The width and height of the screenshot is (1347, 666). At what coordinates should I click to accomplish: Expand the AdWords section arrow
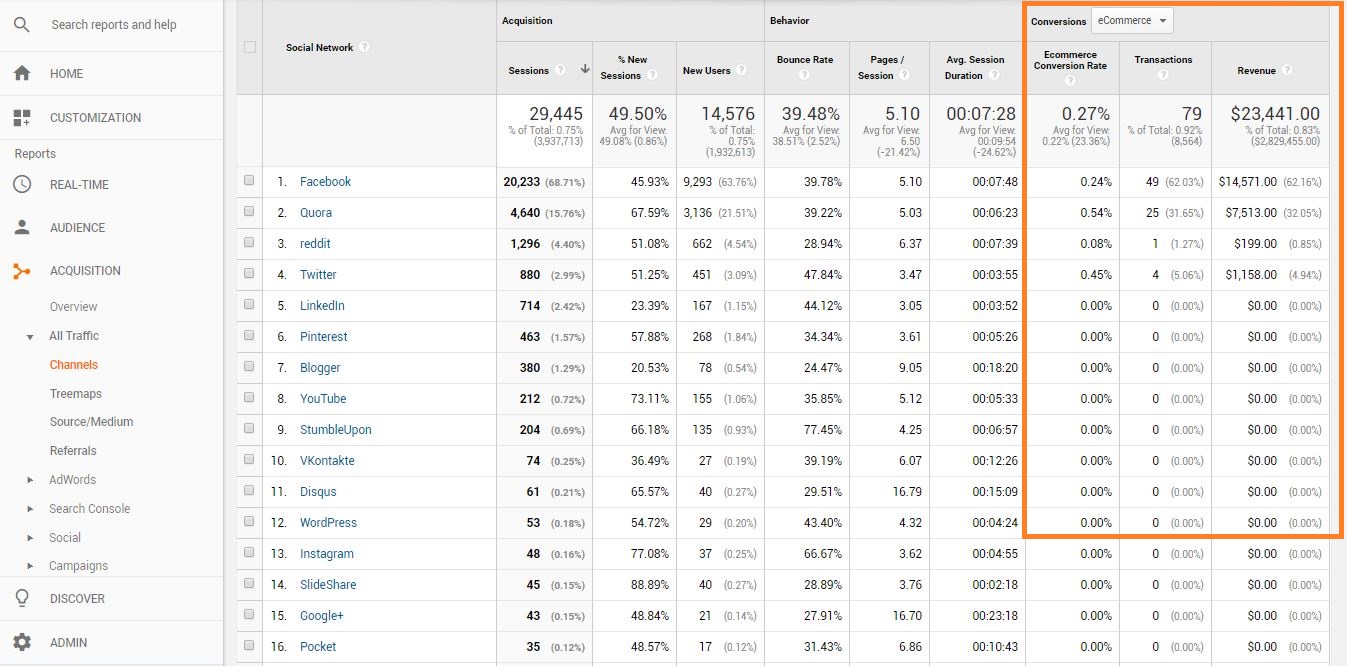pyautogui.click(x=31, y=480)
